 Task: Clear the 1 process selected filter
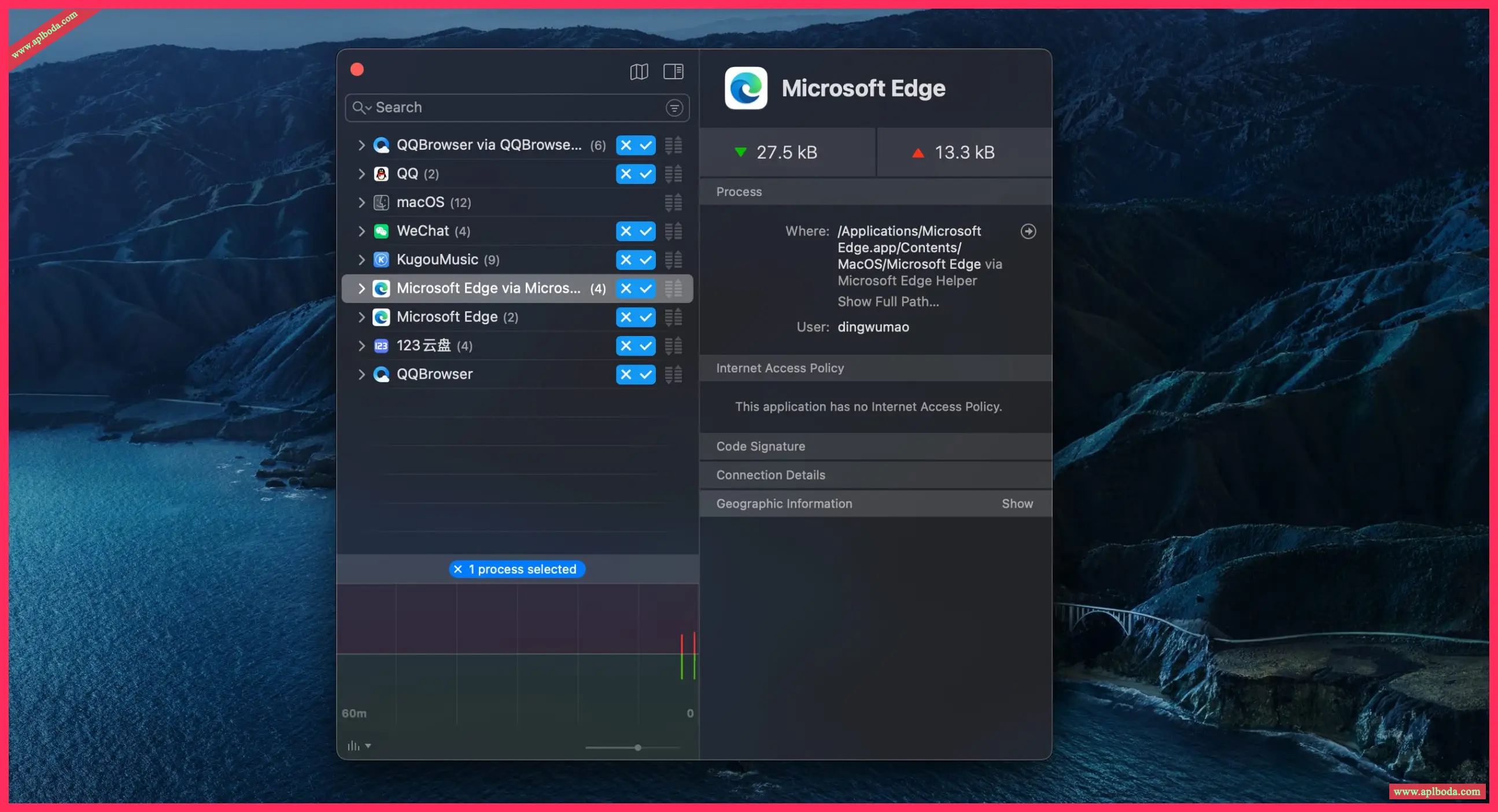(457, 570)
